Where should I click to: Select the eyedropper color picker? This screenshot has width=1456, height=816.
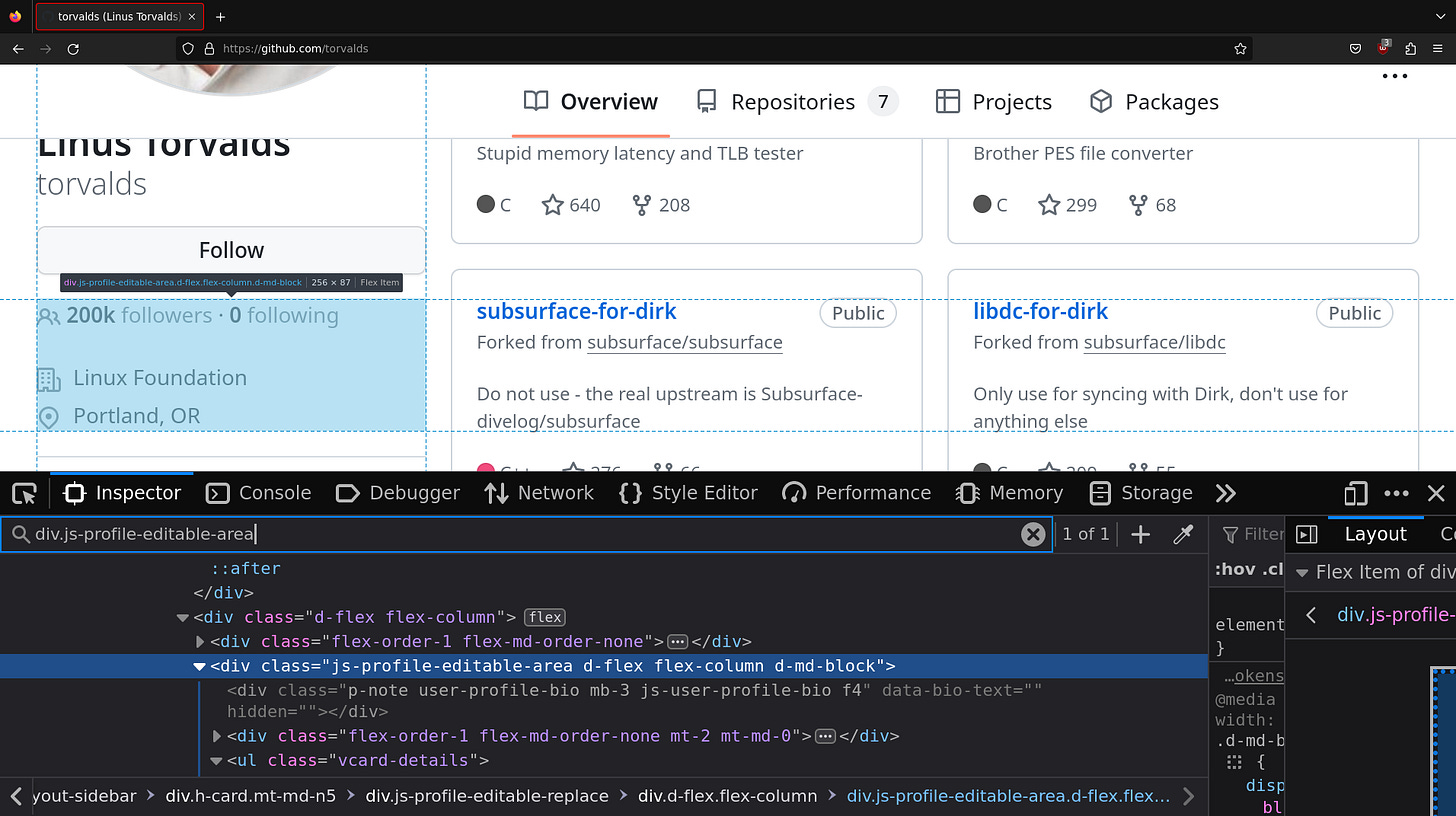click(1183, 534)
